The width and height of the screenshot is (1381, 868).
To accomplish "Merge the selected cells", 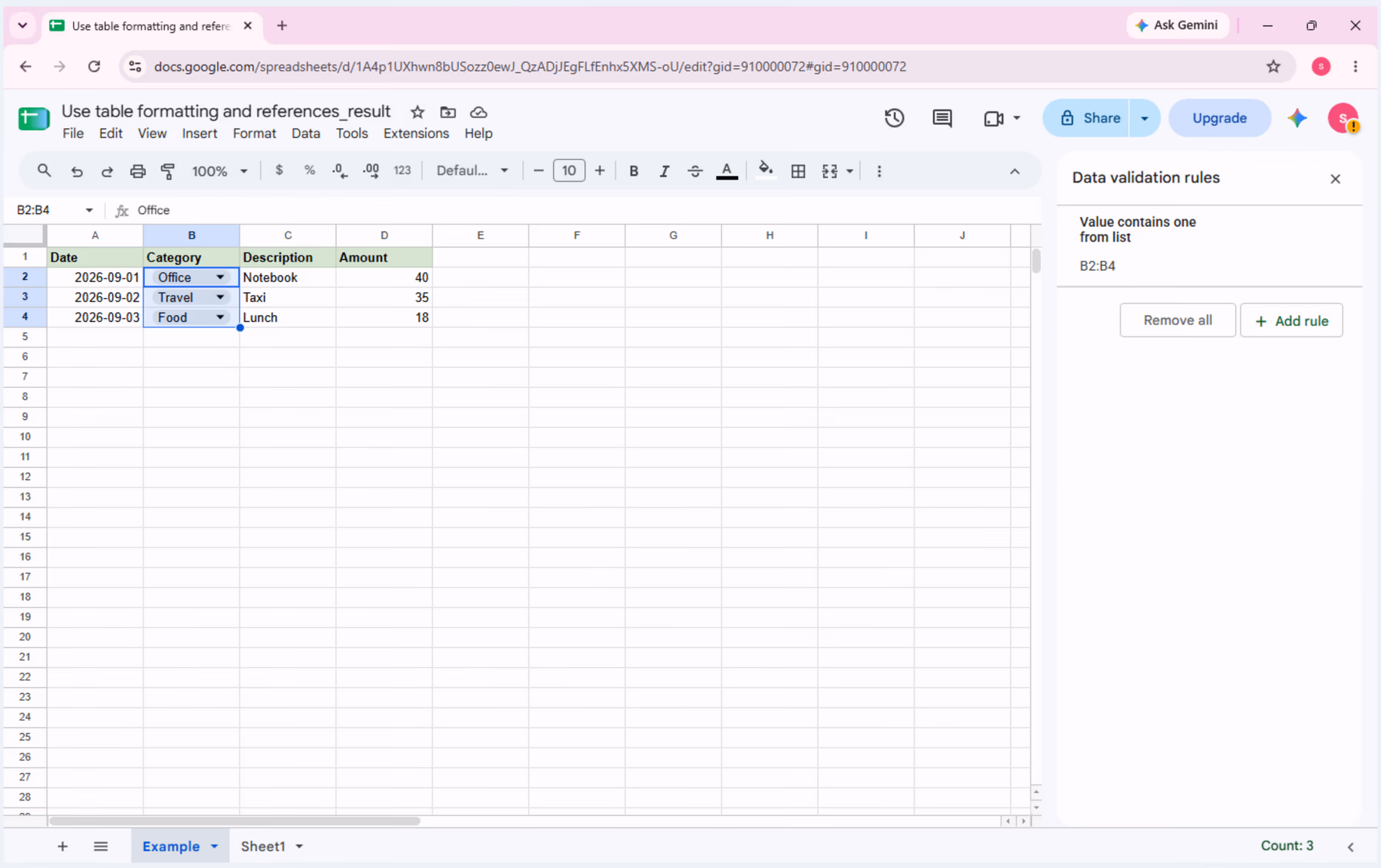I will pyautogui.click(x=829, y=171).
